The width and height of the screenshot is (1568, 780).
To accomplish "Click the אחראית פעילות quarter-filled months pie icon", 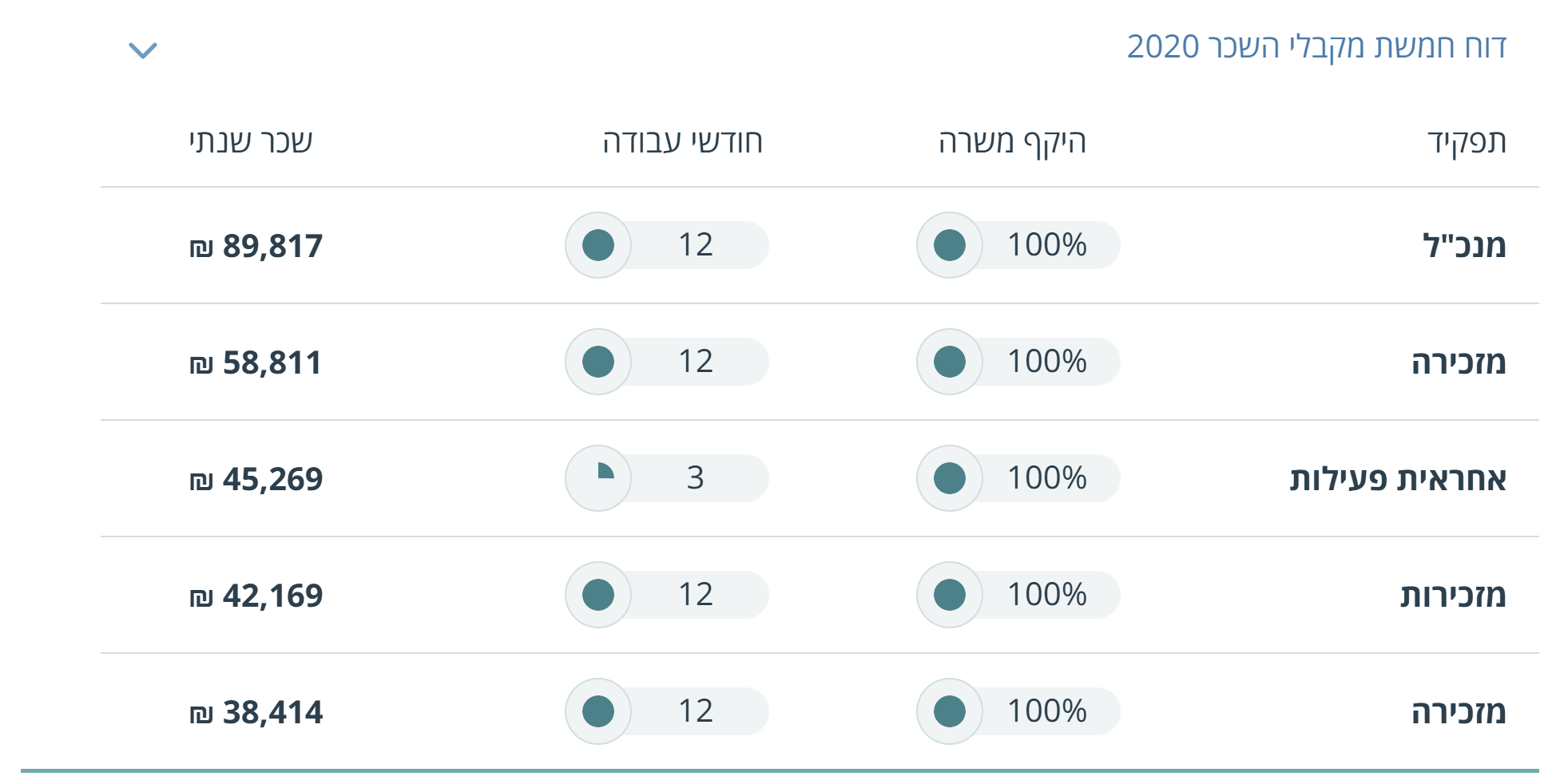I will (x=598, y=478).
